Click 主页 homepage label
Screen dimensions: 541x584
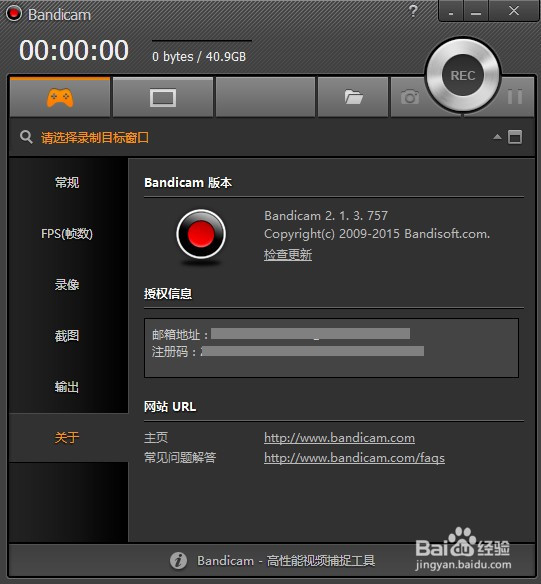tap(156, 437)
